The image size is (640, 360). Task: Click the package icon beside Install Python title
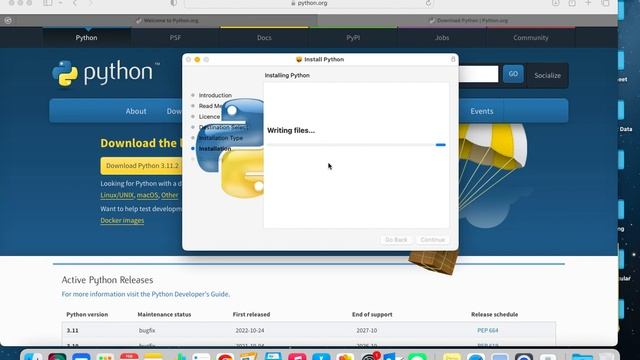click(299, 59)
